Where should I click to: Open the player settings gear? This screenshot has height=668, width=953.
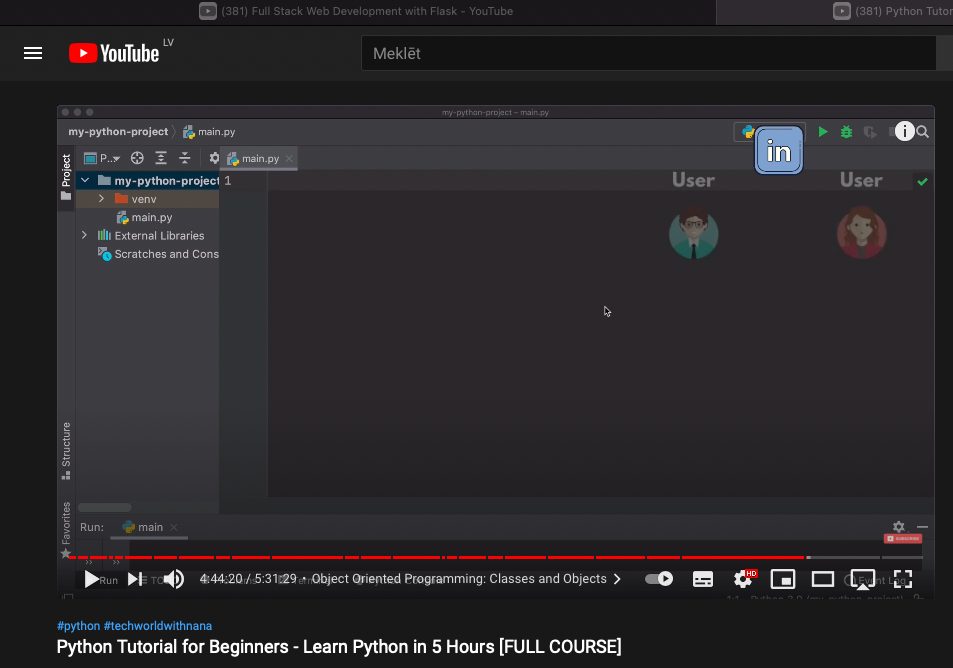coord(743,579)
